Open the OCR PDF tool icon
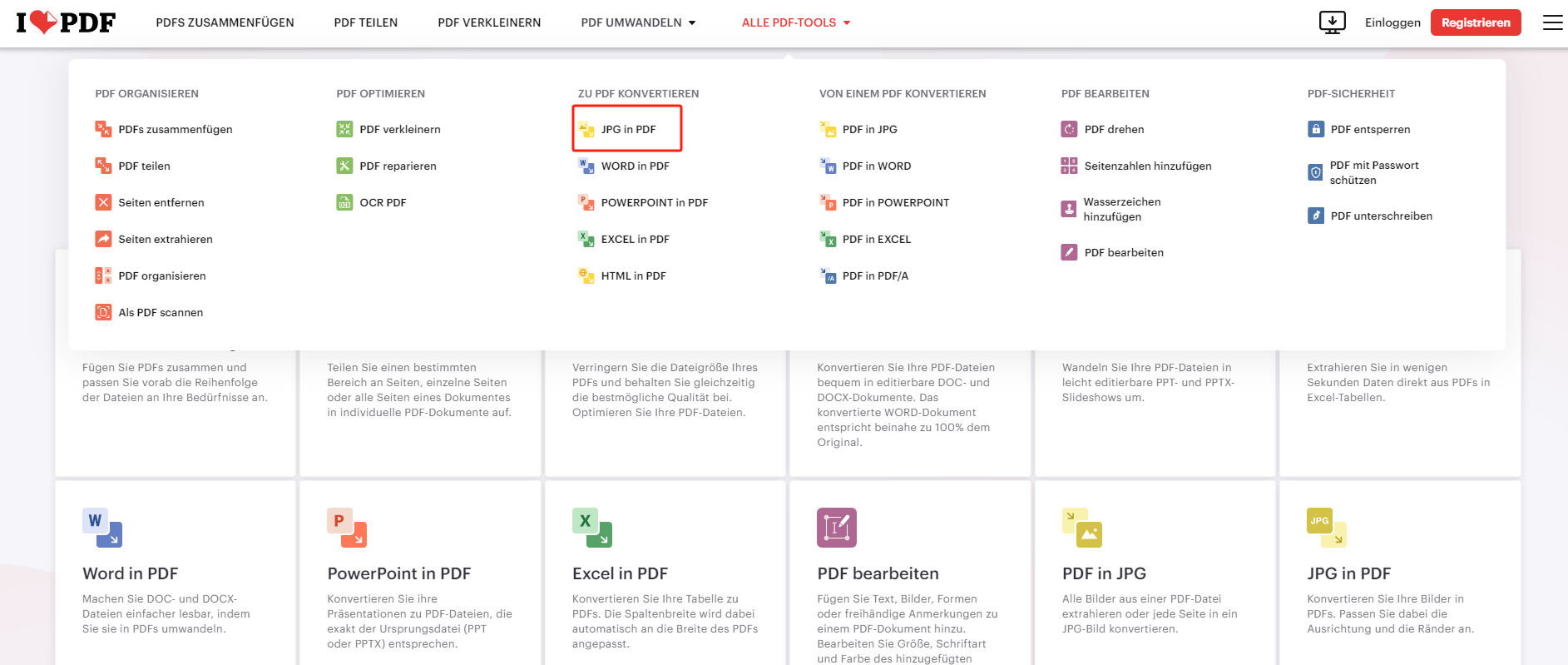Viewport: 1568px width, 665px height. click(x=344, y=202)
